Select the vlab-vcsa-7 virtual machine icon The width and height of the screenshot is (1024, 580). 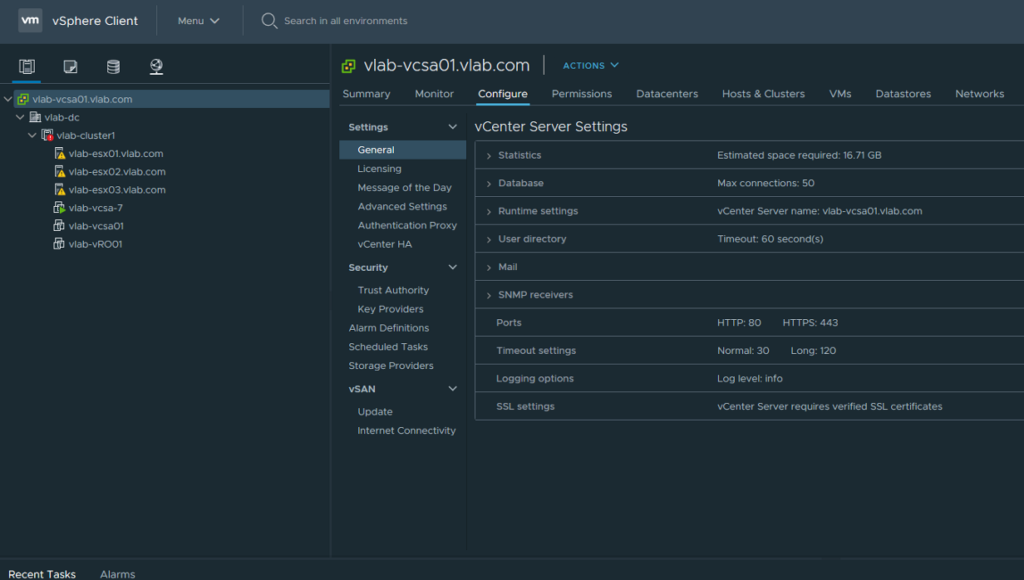coord(59,208)
